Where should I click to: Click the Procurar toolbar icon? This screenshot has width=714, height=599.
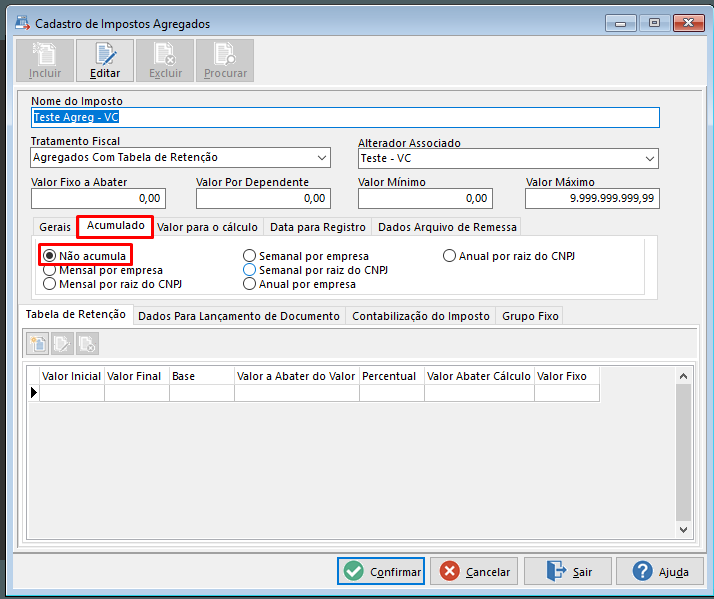tap(225, 61)
